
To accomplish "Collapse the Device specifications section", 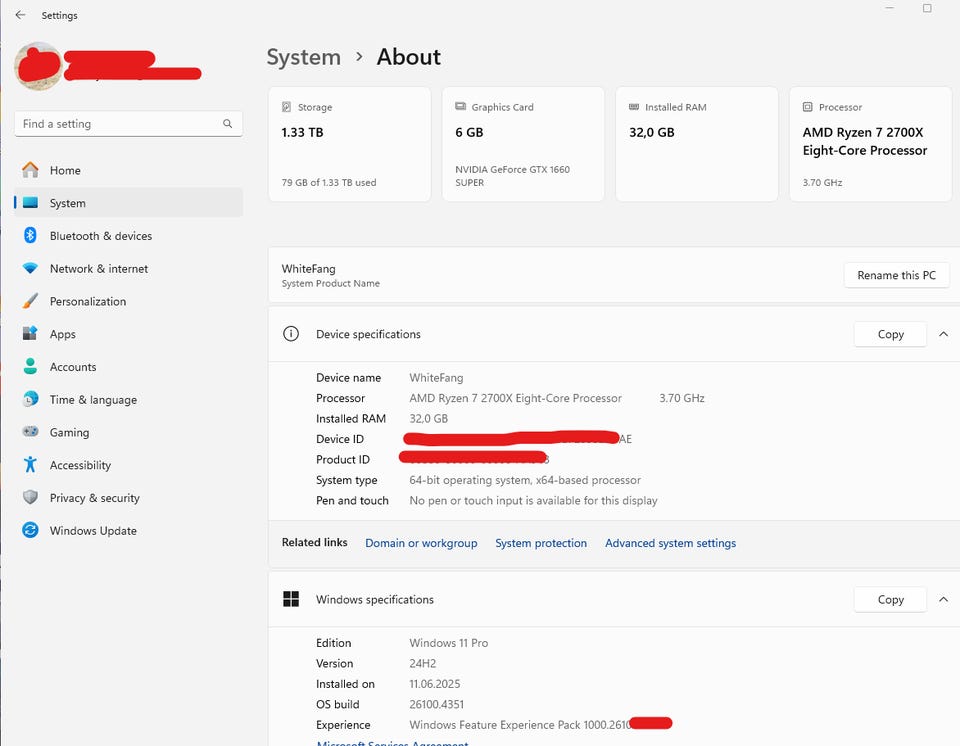I will (x=943, y=334).
